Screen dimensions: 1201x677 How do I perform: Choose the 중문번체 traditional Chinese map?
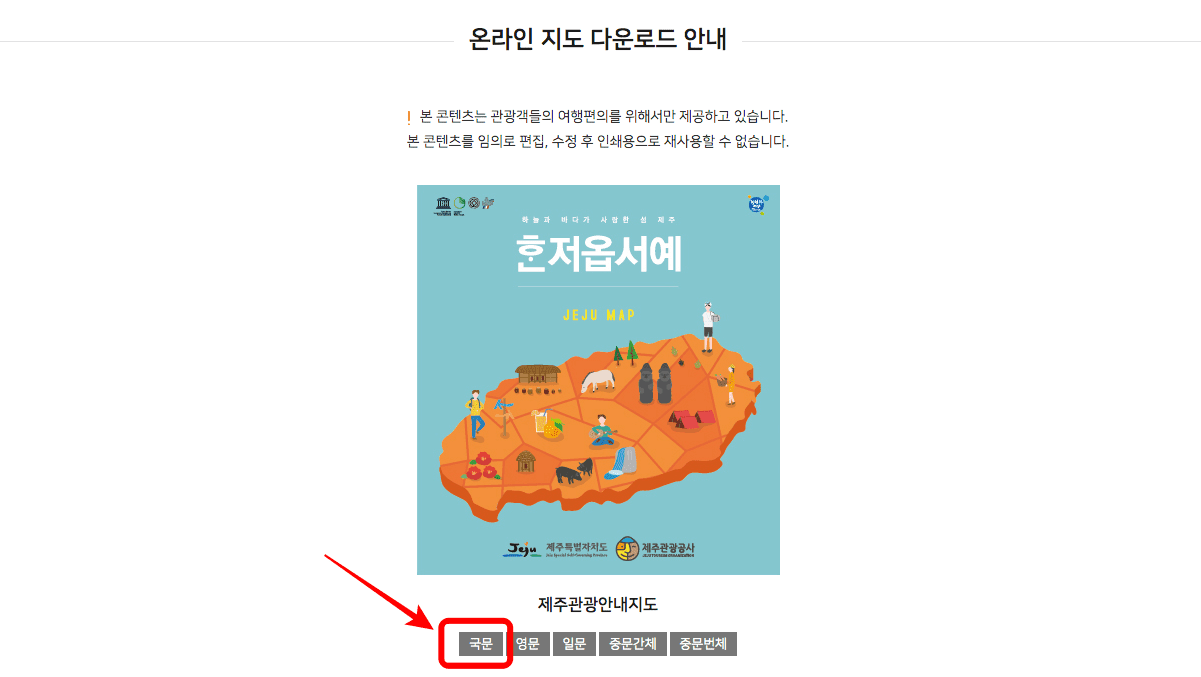[703, 644]
